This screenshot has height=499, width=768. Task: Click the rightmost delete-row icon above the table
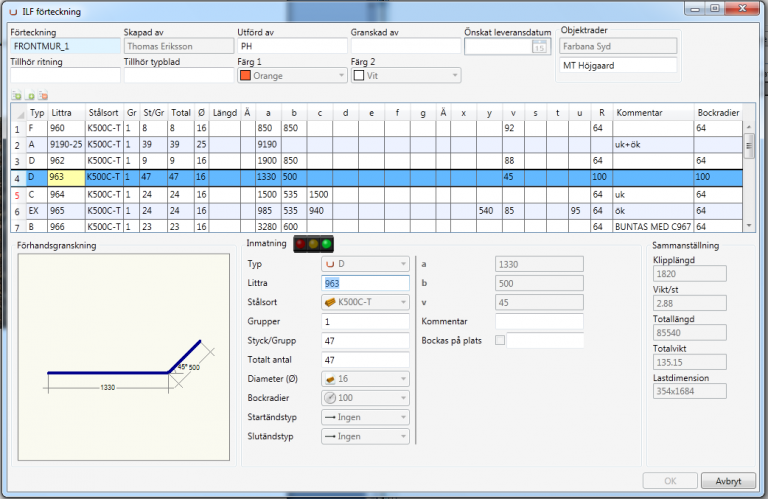(42, 96)
